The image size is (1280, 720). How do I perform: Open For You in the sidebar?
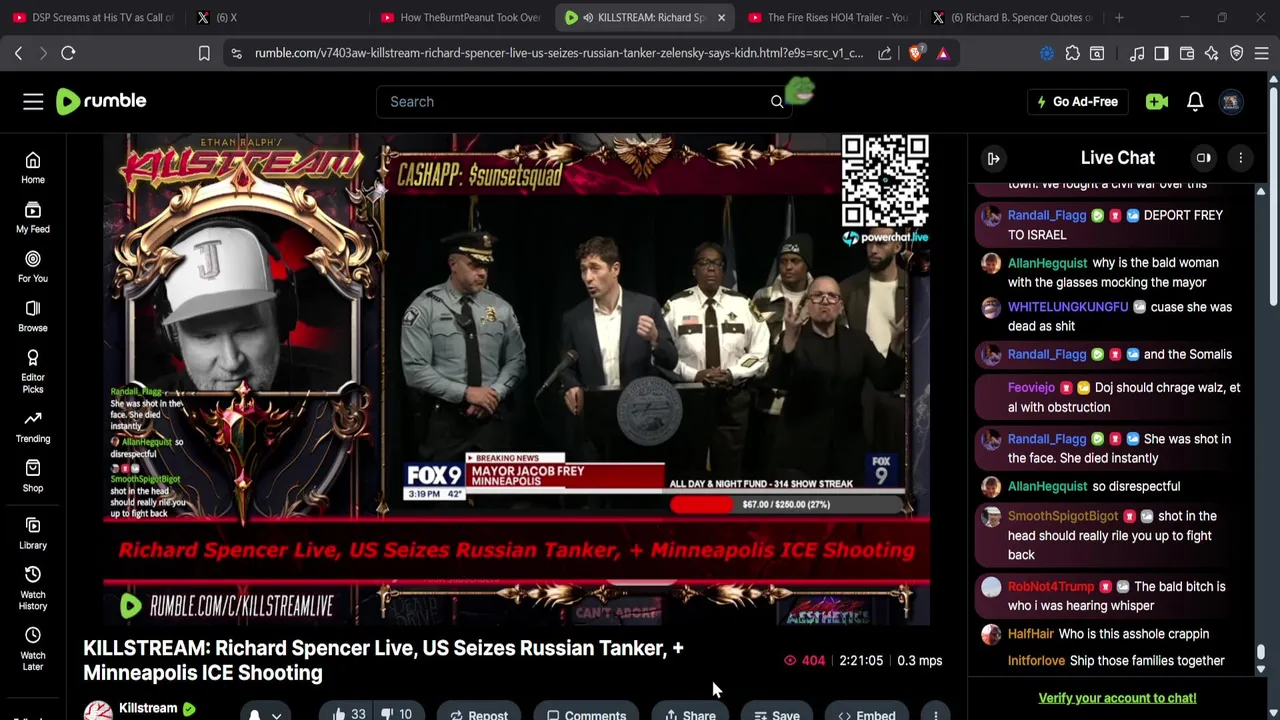[x=33, y=267]
